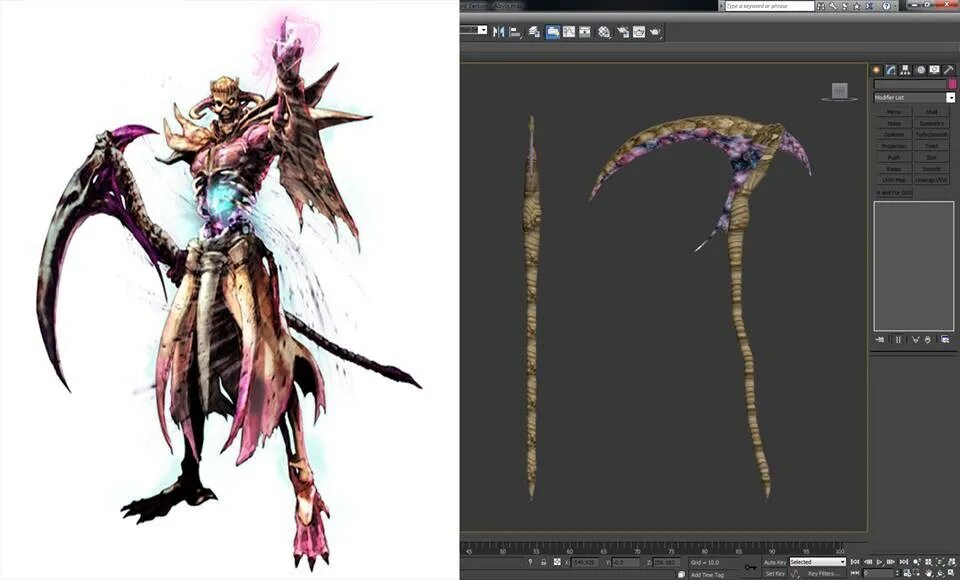The width and height of the screenshot is (960, 580).
Task: Open the Time Configuration icon
Action: tap(907, 573)
